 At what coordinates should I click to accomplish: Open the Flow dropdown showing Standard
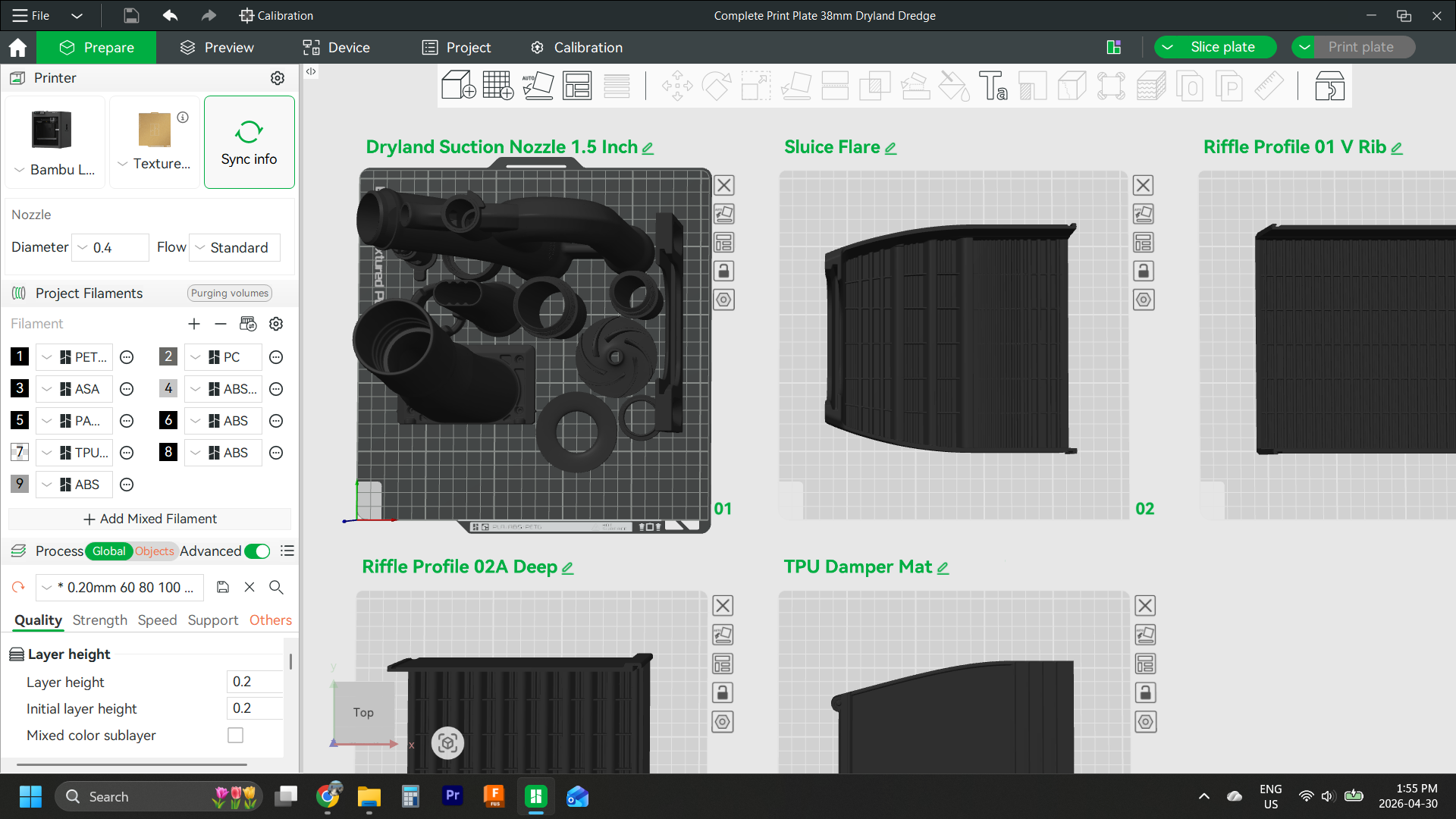click(234, 247)
